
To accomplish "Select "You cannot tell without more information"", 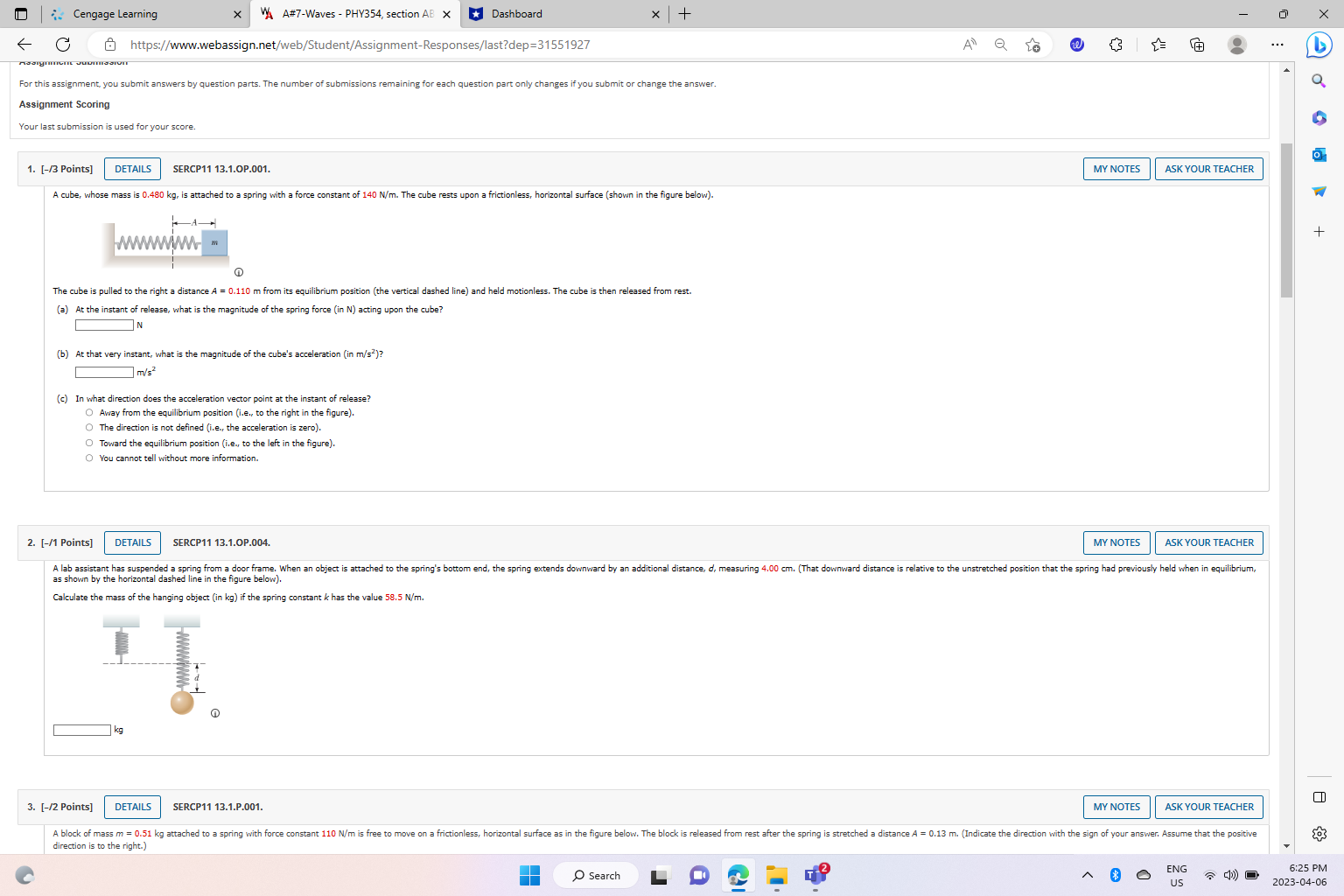I will [x=88, y=458].
